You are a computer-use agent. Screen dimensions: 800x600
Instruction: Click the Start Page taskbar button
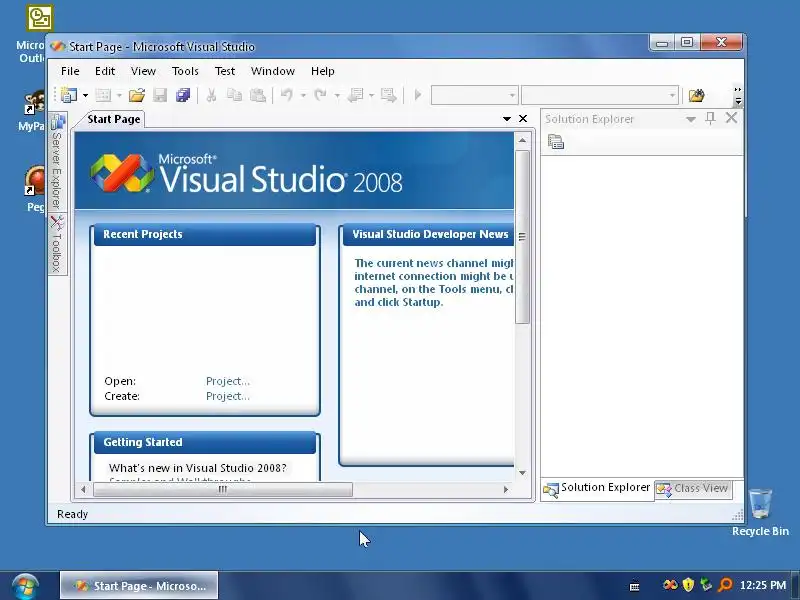[139, 586]
